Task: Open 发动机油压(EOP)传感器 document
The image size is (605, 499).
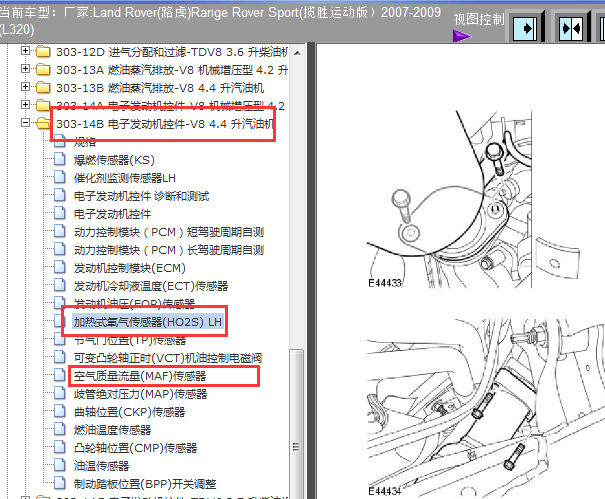Action: (x=134, y=304)
